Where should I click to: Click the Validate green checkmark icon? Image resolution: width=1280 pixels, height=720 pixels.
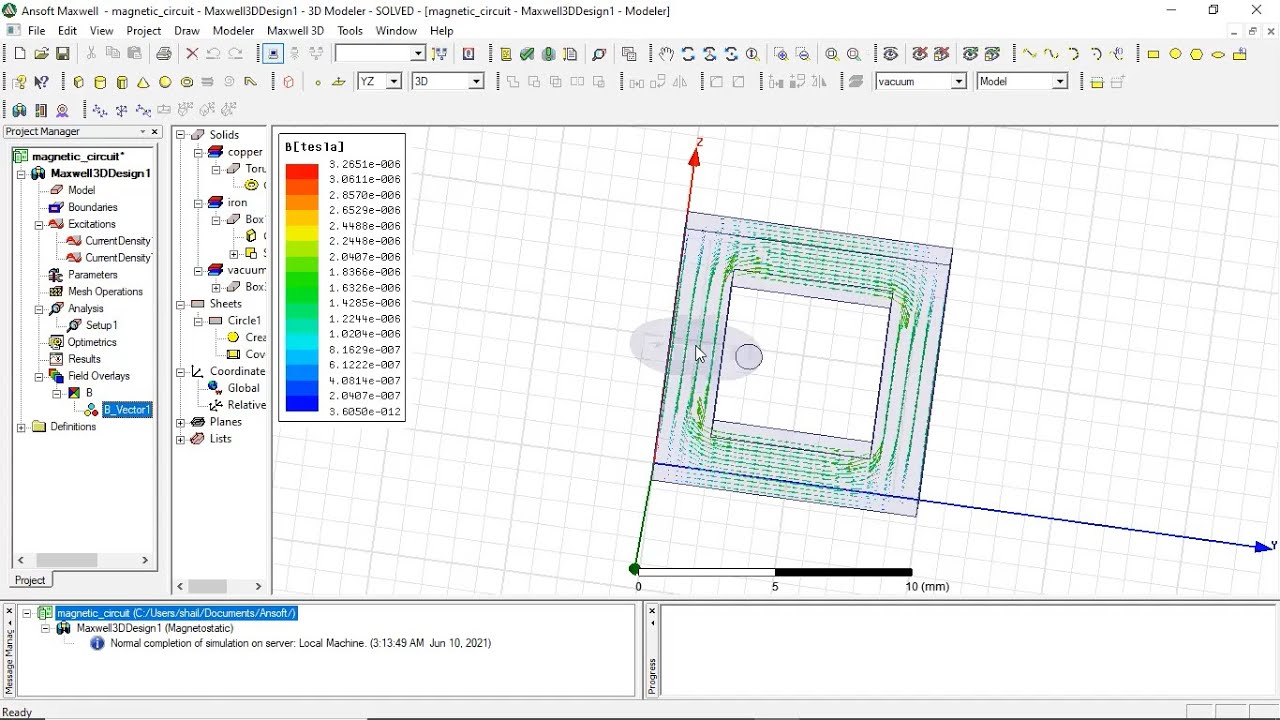[x=527, y=54]
